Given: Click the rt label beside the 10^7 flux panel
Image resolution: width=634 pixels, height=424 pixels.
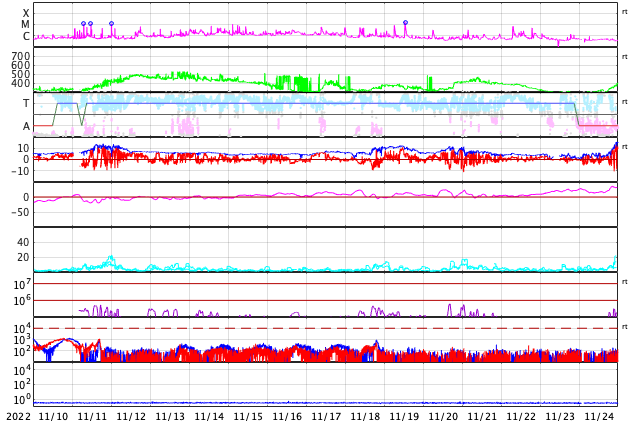Looking at the screenshot, I should click(625, 281).
